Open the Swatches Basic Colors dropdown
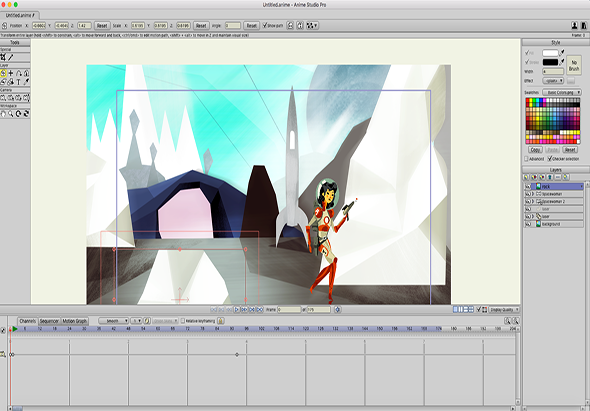Screen dimensions: 590x411 562,92
